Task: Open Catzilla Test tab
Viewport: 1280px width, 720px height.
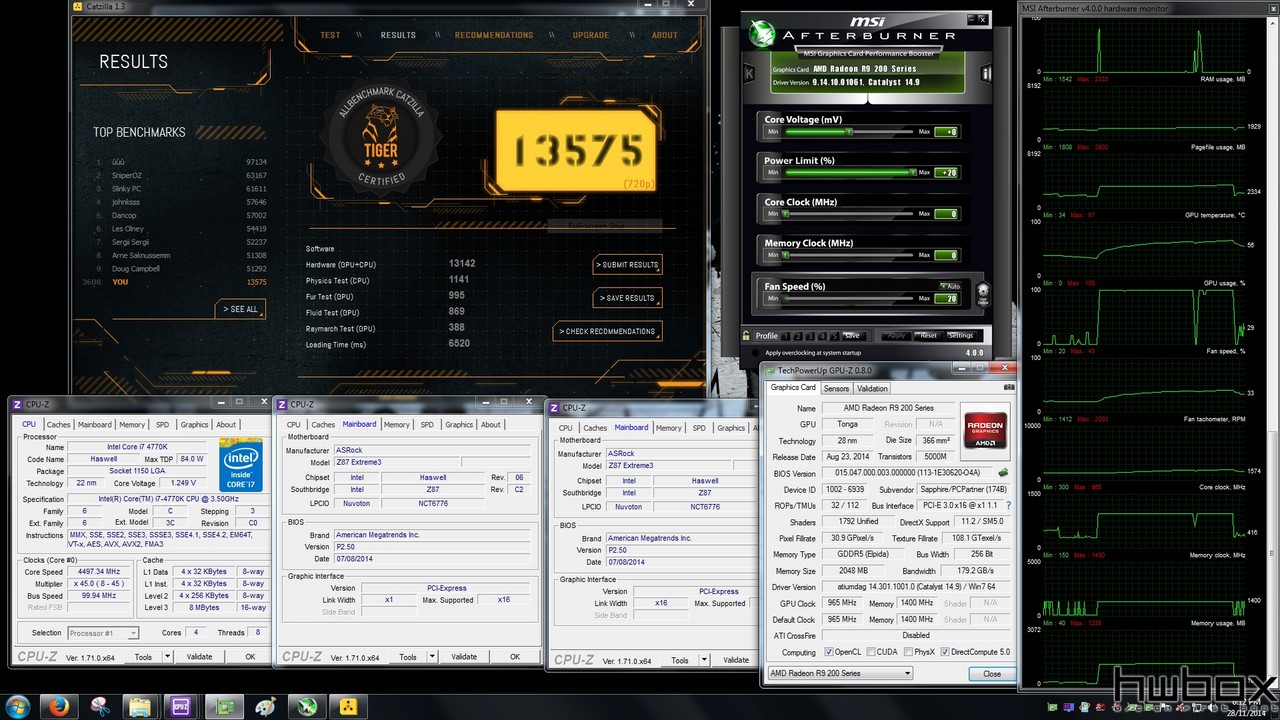Action: coord(330,35)
